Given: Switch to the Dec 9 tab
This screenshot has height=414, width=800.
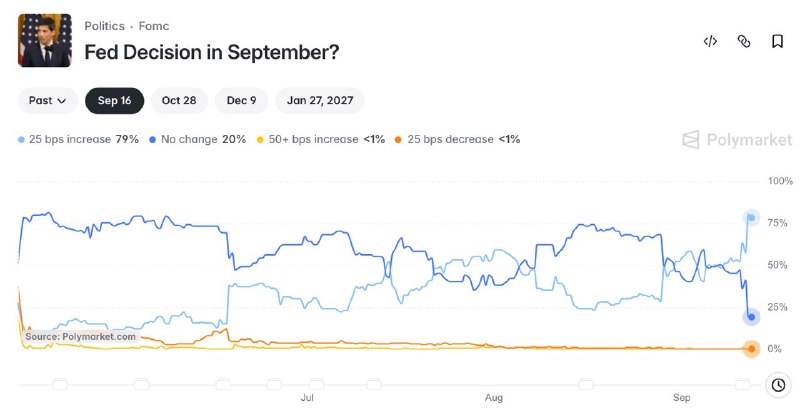Looking at the screenshot, I should [241, 101].
